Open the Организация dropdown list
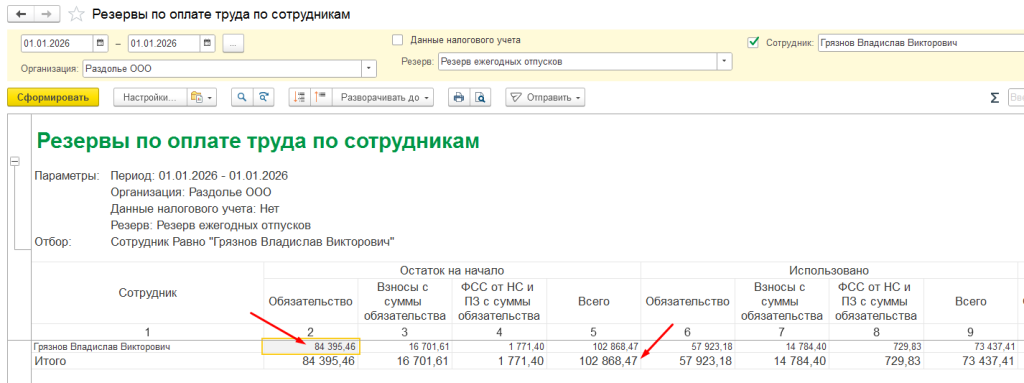The width and height of the screenshot is (1024, 383). click(x=370, y=68)
